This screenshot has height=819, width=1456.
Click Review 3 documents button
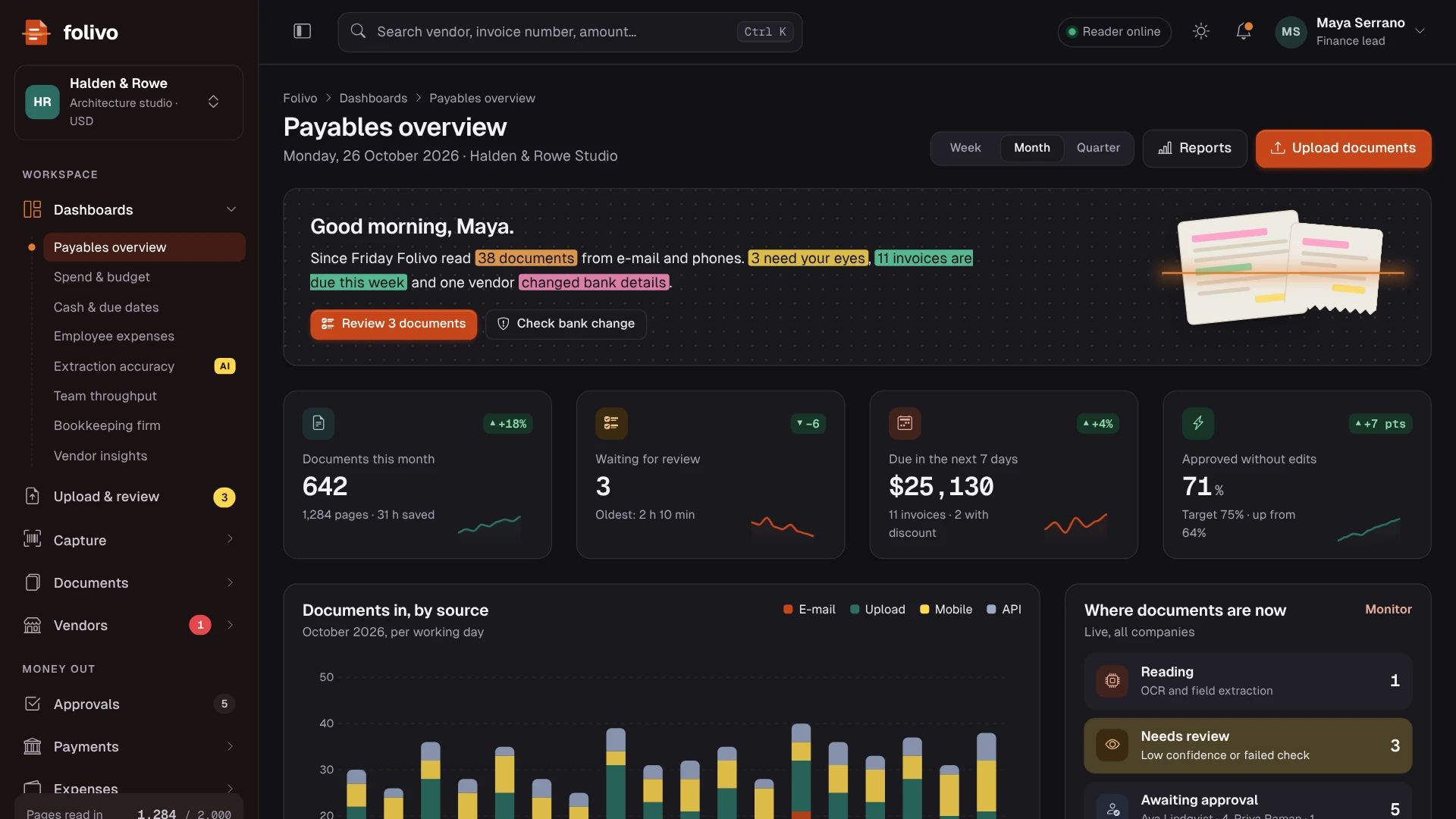393,324
